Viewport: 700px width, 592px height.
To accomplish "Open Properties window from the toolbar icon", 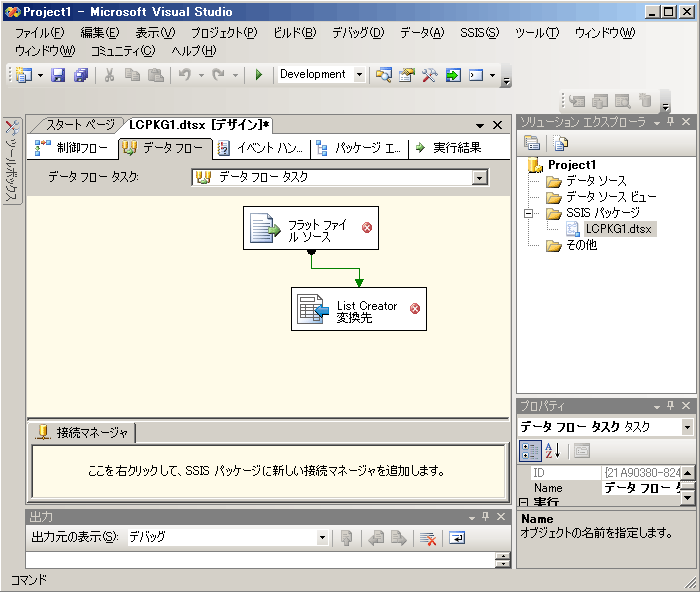I will [x=407, y=75].
